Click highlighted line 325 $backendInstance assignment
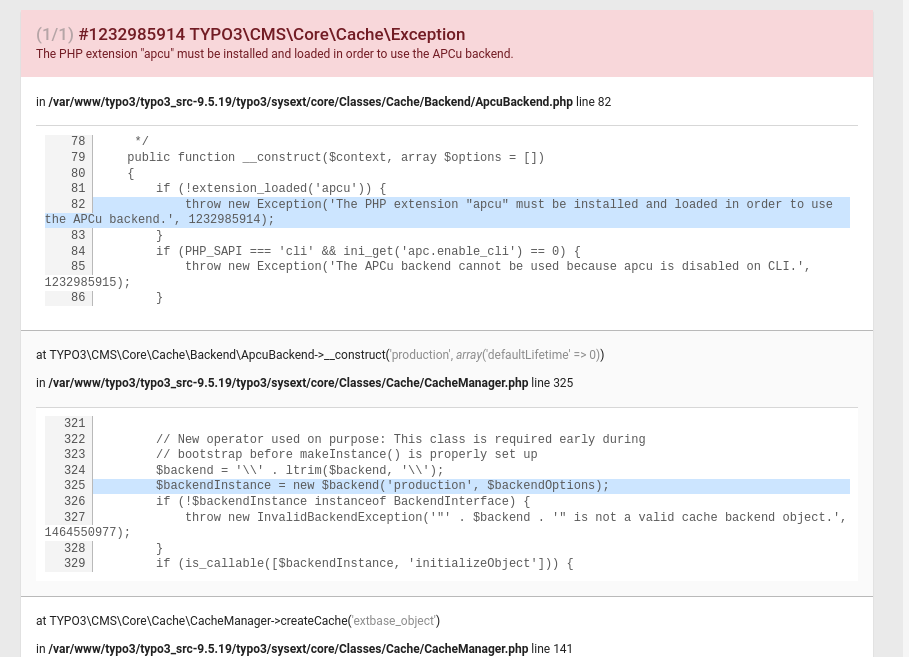This screenshot has height=657, width=909. [x=382, y=486]
